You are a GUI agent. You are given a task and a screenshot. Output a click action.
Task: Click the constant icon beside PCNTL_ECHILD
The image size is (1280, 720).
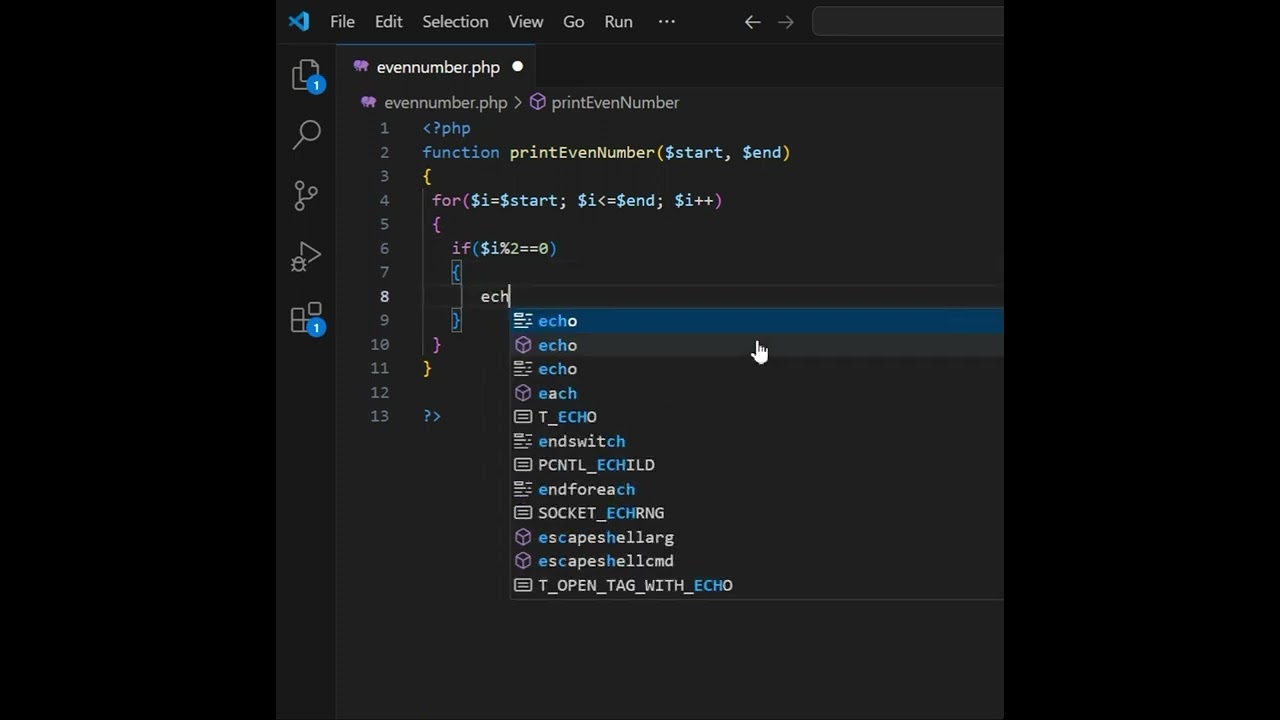click(x=523, y=465)
